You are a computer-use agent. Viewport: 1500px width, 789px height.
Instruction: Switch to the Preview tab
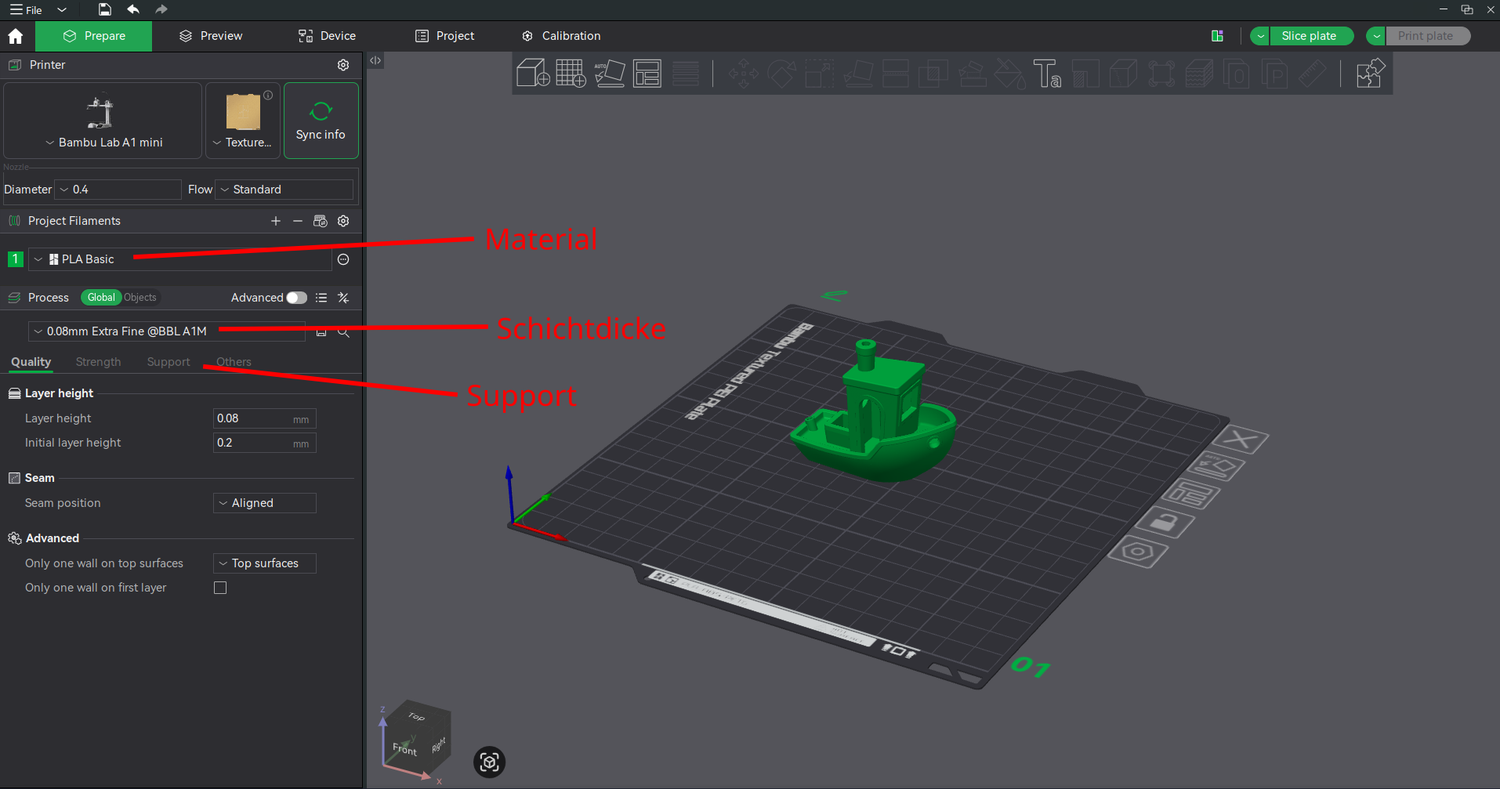pos(210,36)
